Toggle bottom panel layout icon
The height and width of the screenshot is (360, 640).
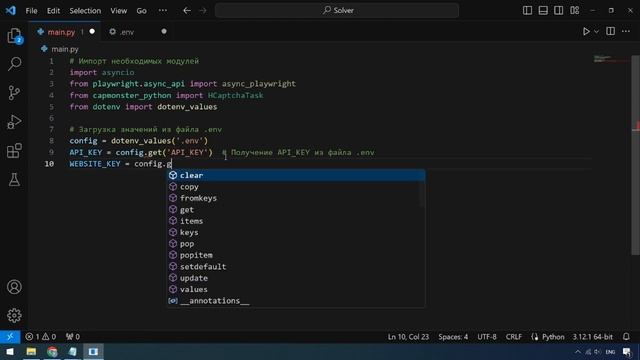pos(543,10)
